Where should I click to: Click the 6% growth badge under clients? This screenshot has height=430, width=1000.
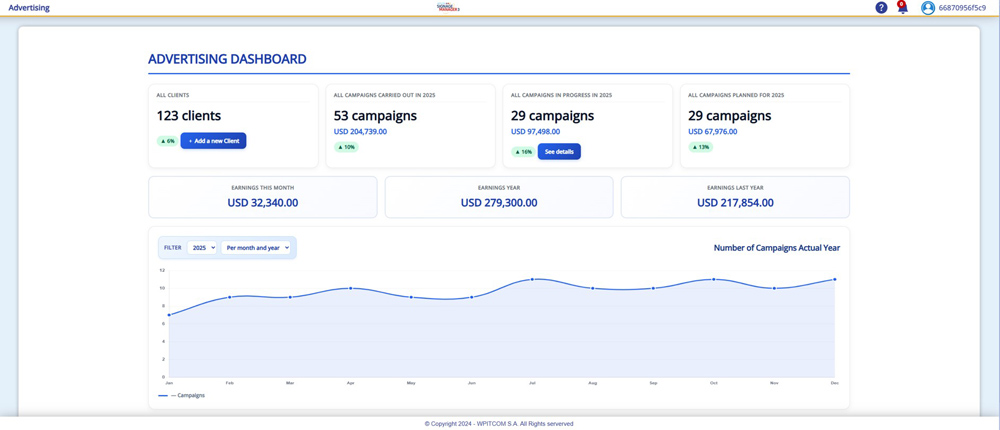tap(167, 141)
